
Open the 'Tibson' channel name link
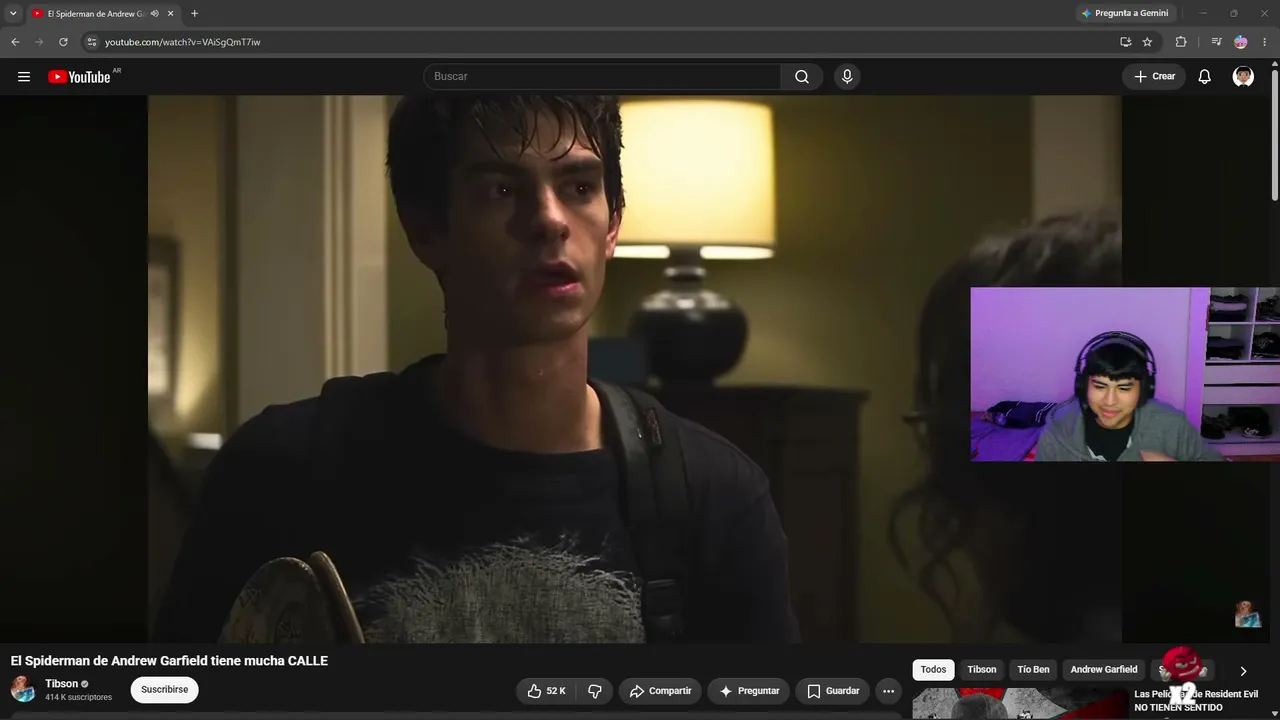point(61,684)
